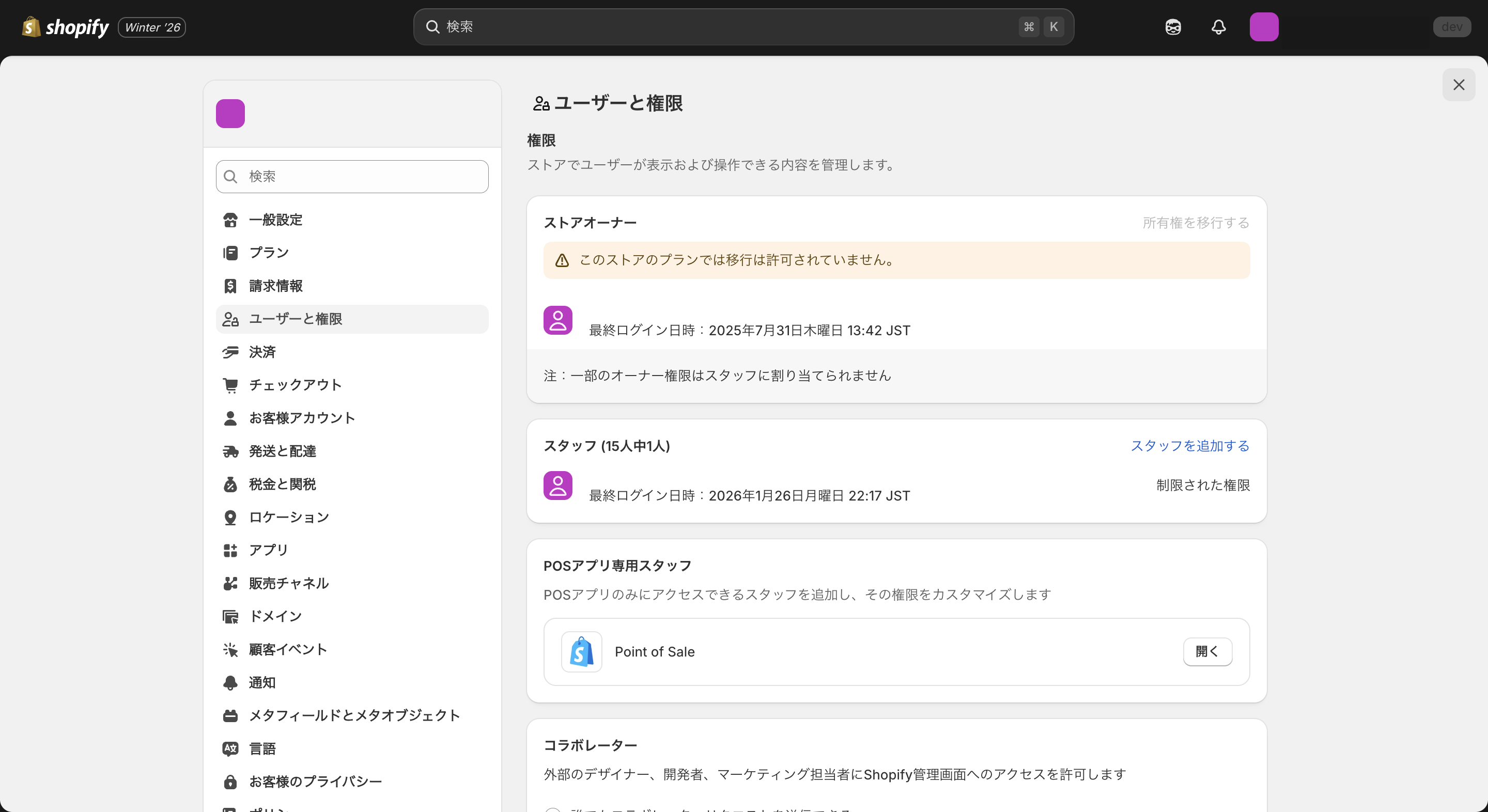Viewport: 1488px width, 812px height.
Task: Click the Point of Sale app icon
Action: [x=581, y=652]
